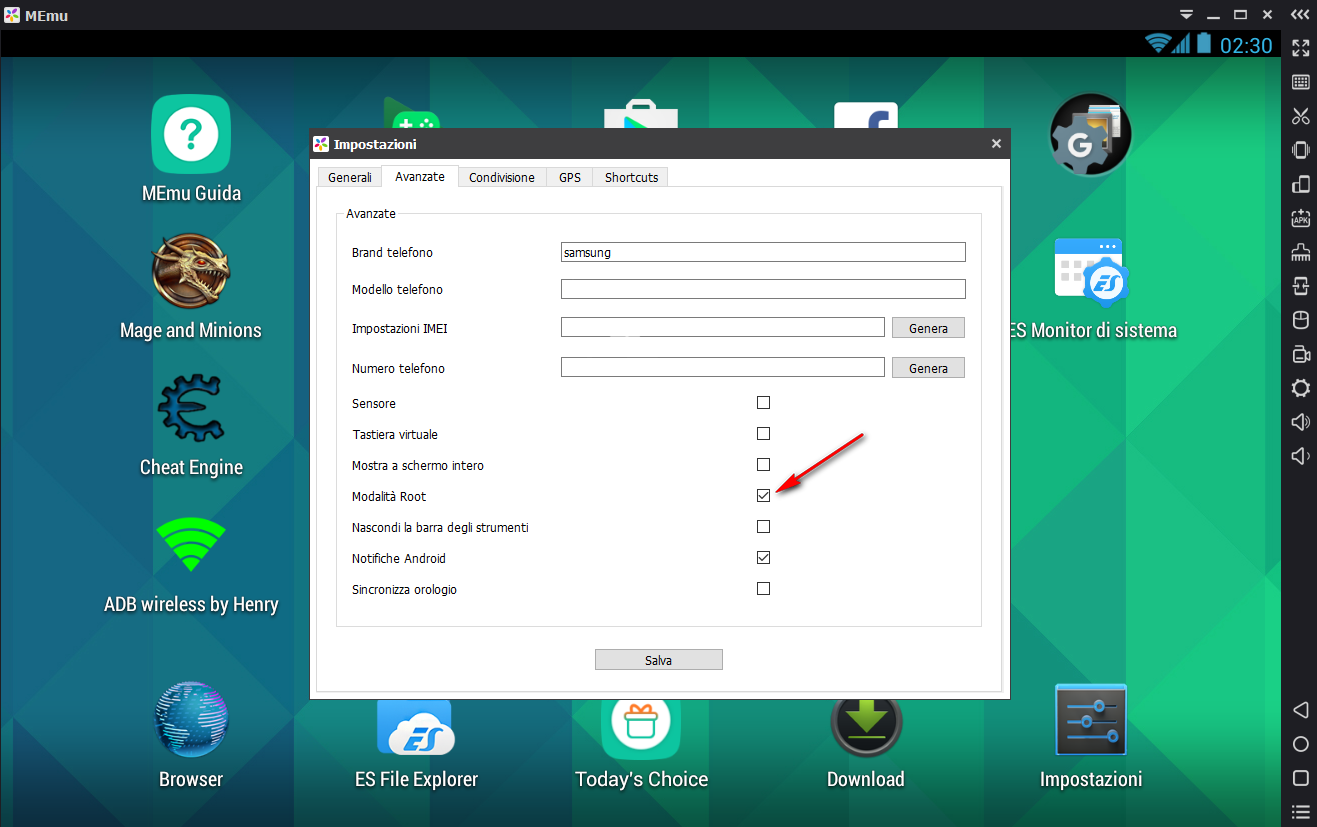Click the Modello telefono input field
The image size is (1317, 827).
763,289
